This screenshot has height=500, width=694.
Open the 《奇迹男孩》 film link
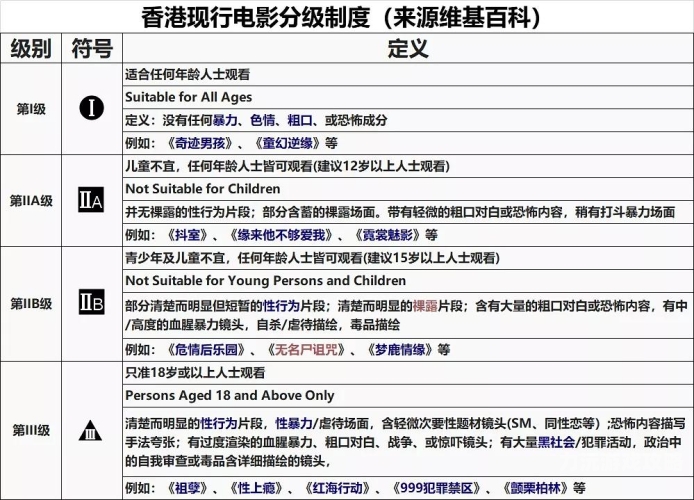tap(200, 143)
